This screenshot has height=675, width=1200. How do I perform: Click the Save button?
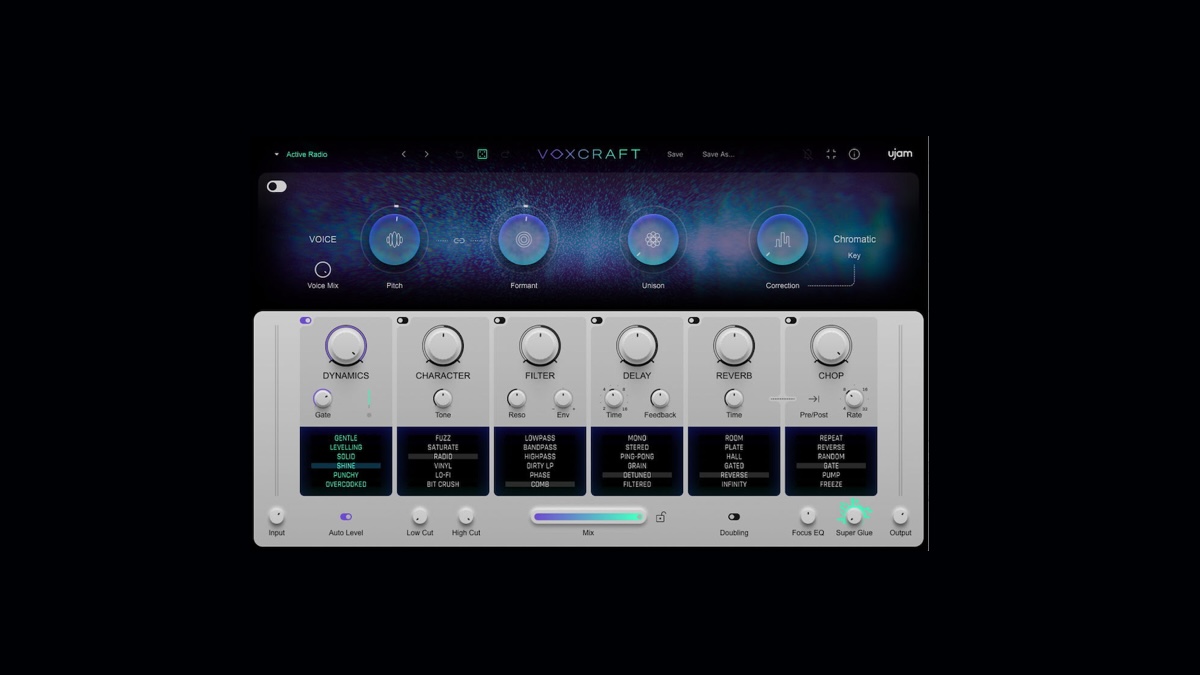(675, 154)
